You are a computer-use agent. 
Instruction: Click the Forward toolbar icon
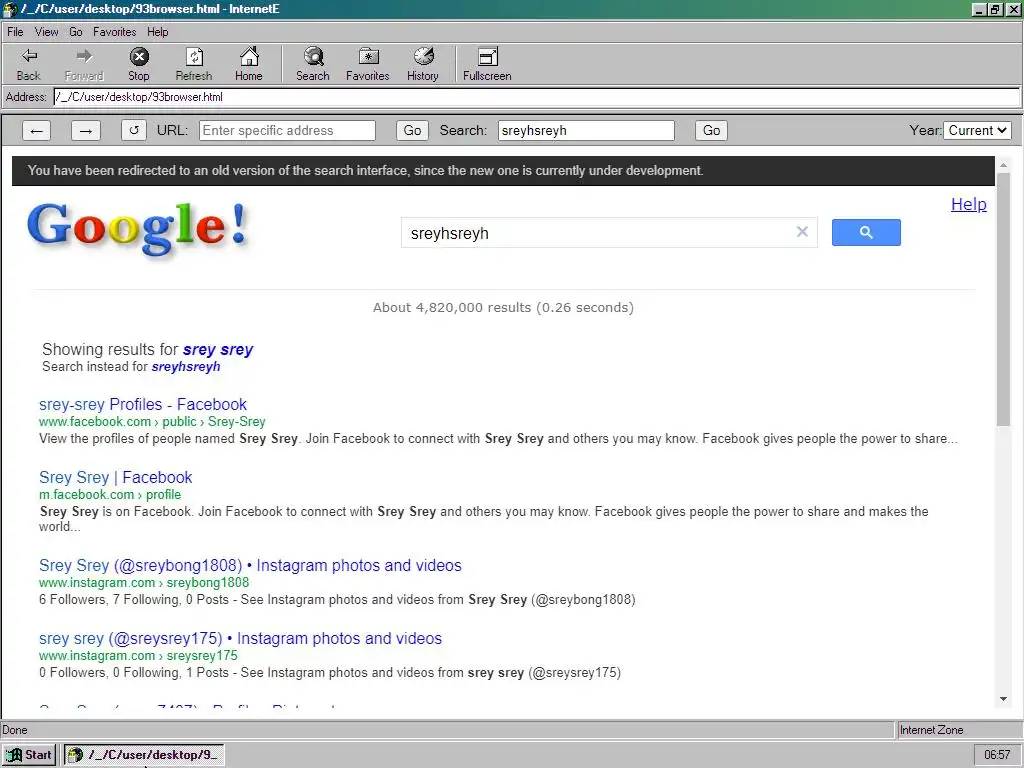(x=84, y=63)
